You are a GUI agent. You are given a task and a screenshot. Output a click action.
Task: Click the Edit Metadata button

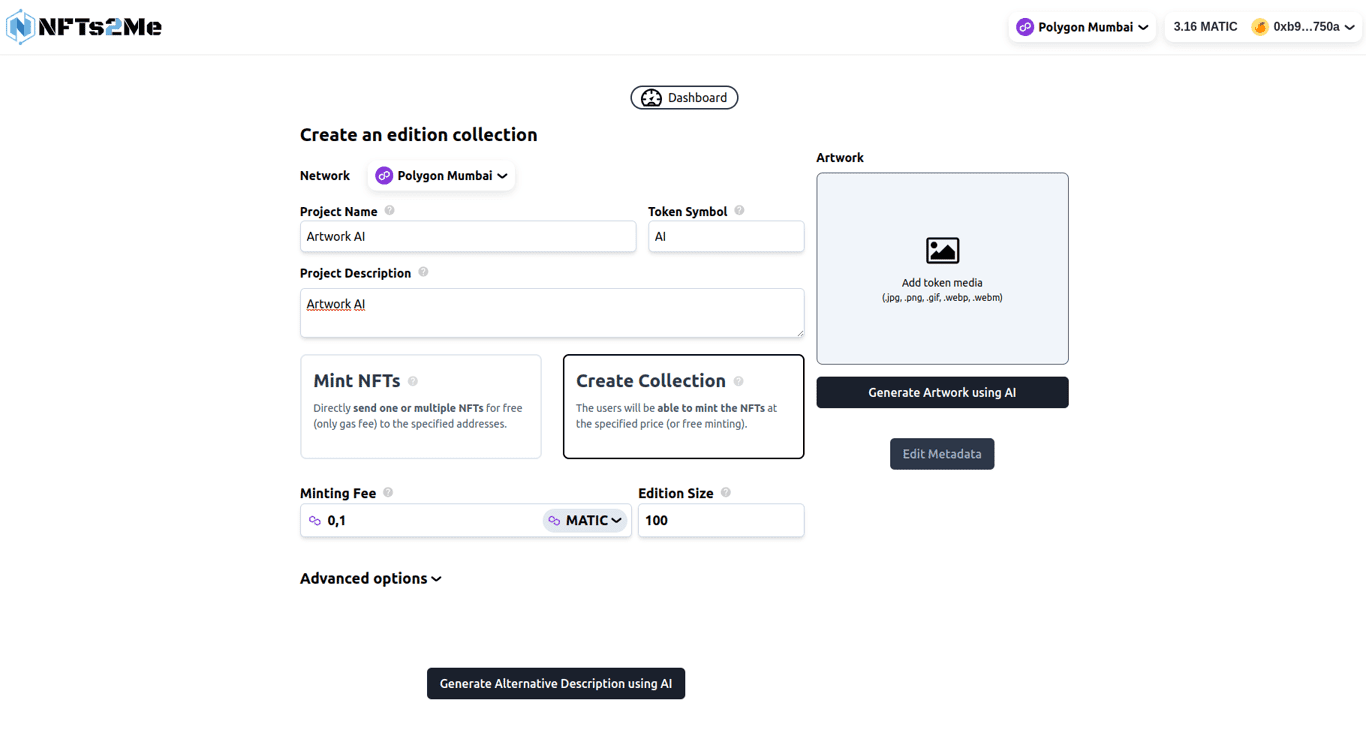[942, 454]
